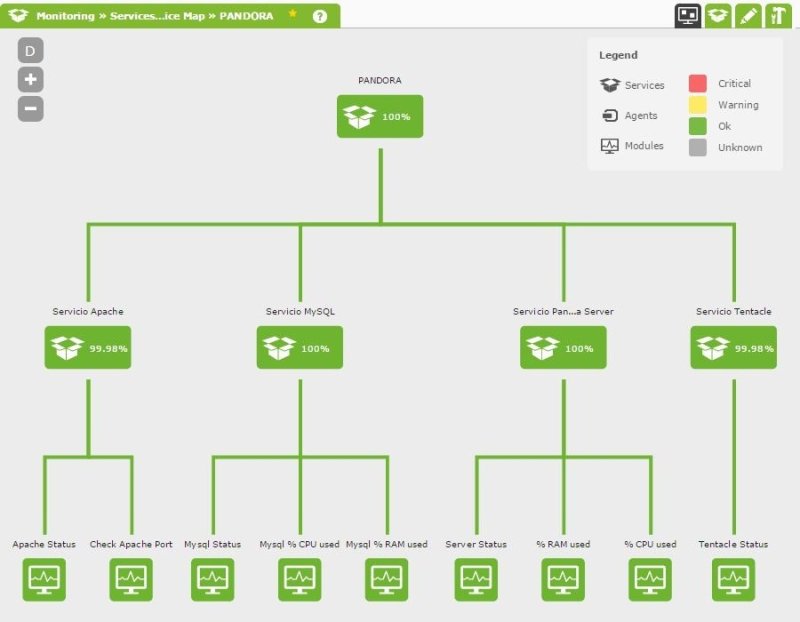Viewport: 800px width, 622px height.
Task: Click the Check Apache Port module icon
Action: pos(131,580)
